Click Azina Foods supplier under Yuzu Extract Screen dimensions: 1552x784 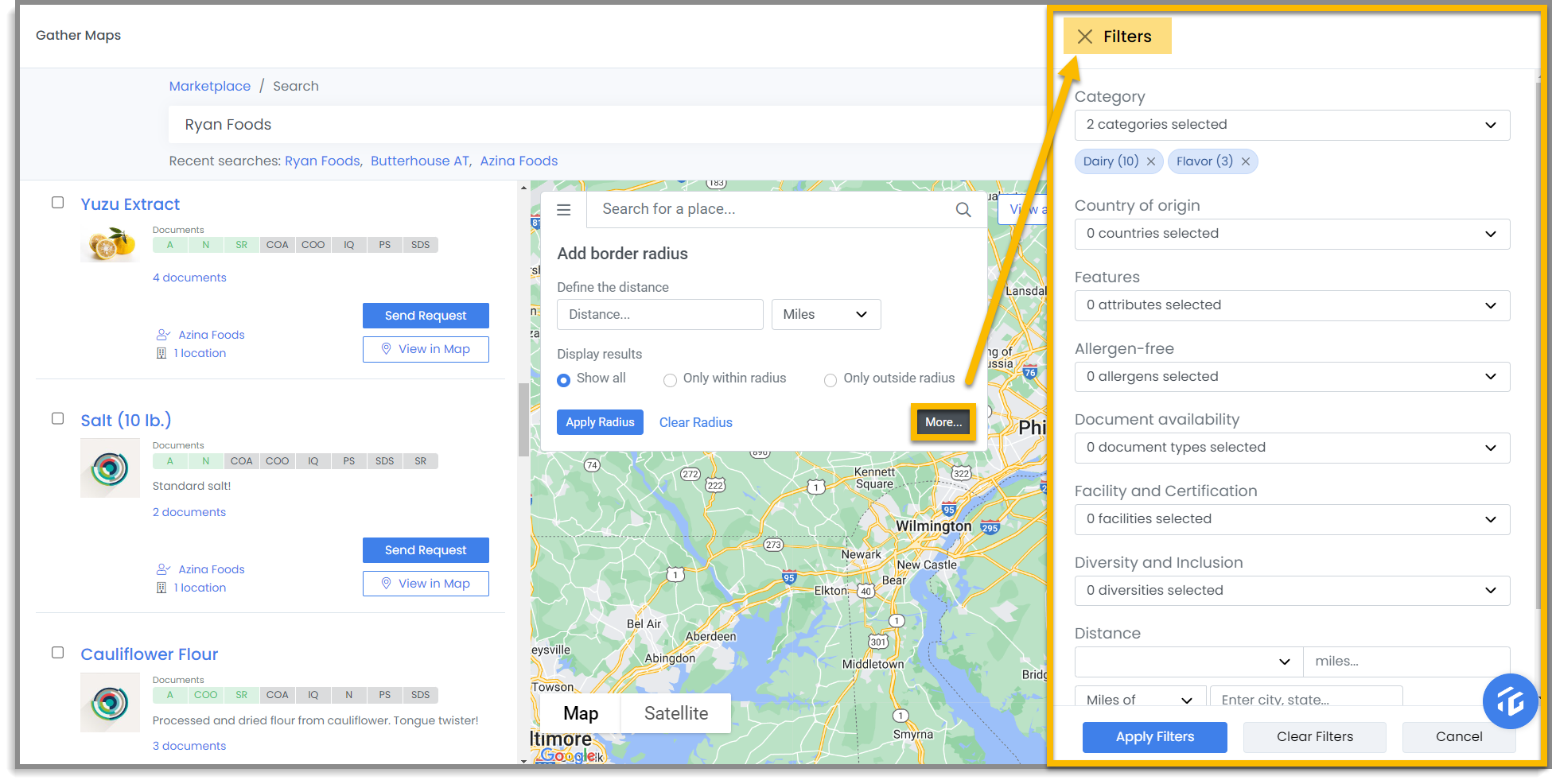coord(212,335)
